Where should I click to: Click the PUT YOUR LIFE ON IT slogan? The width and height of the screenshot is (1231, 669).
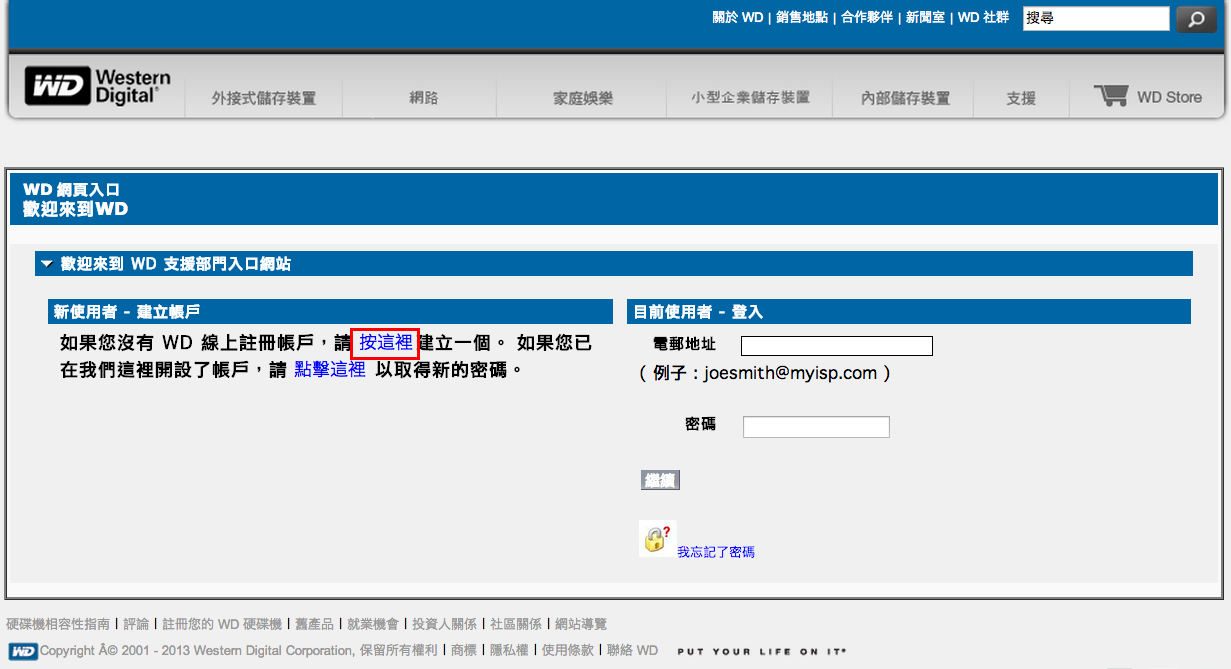[762, 651]
